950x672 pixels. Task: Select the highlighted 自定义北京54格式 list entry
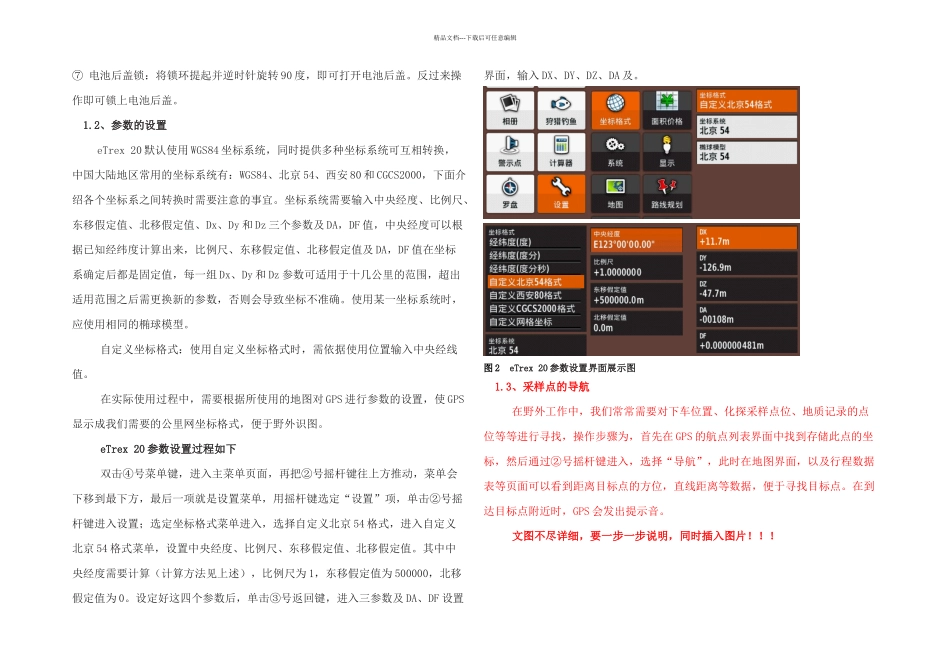pos(536,282)
